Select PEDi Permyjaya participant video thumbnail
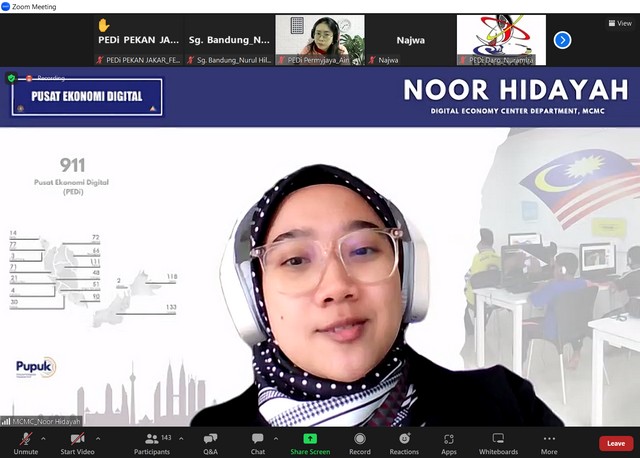 click(319, 40)
